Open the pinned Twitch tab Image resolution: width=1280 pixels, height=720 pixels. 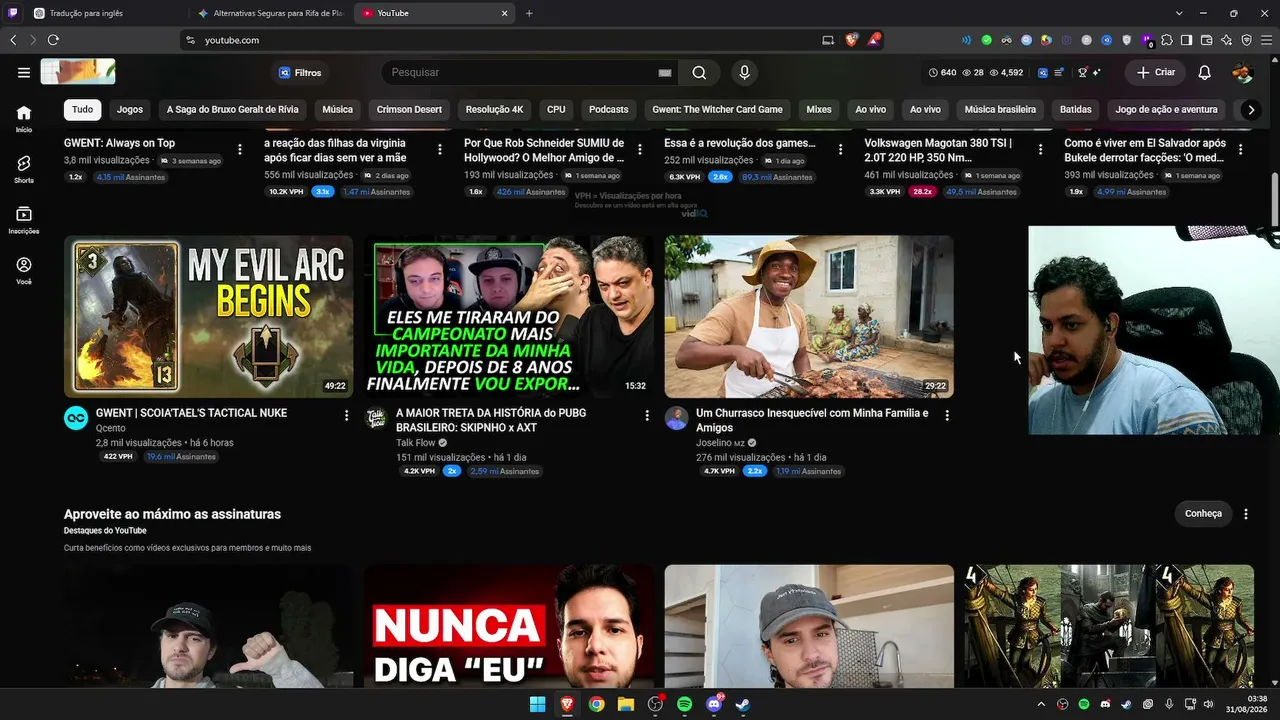click(x=13, y=13)
